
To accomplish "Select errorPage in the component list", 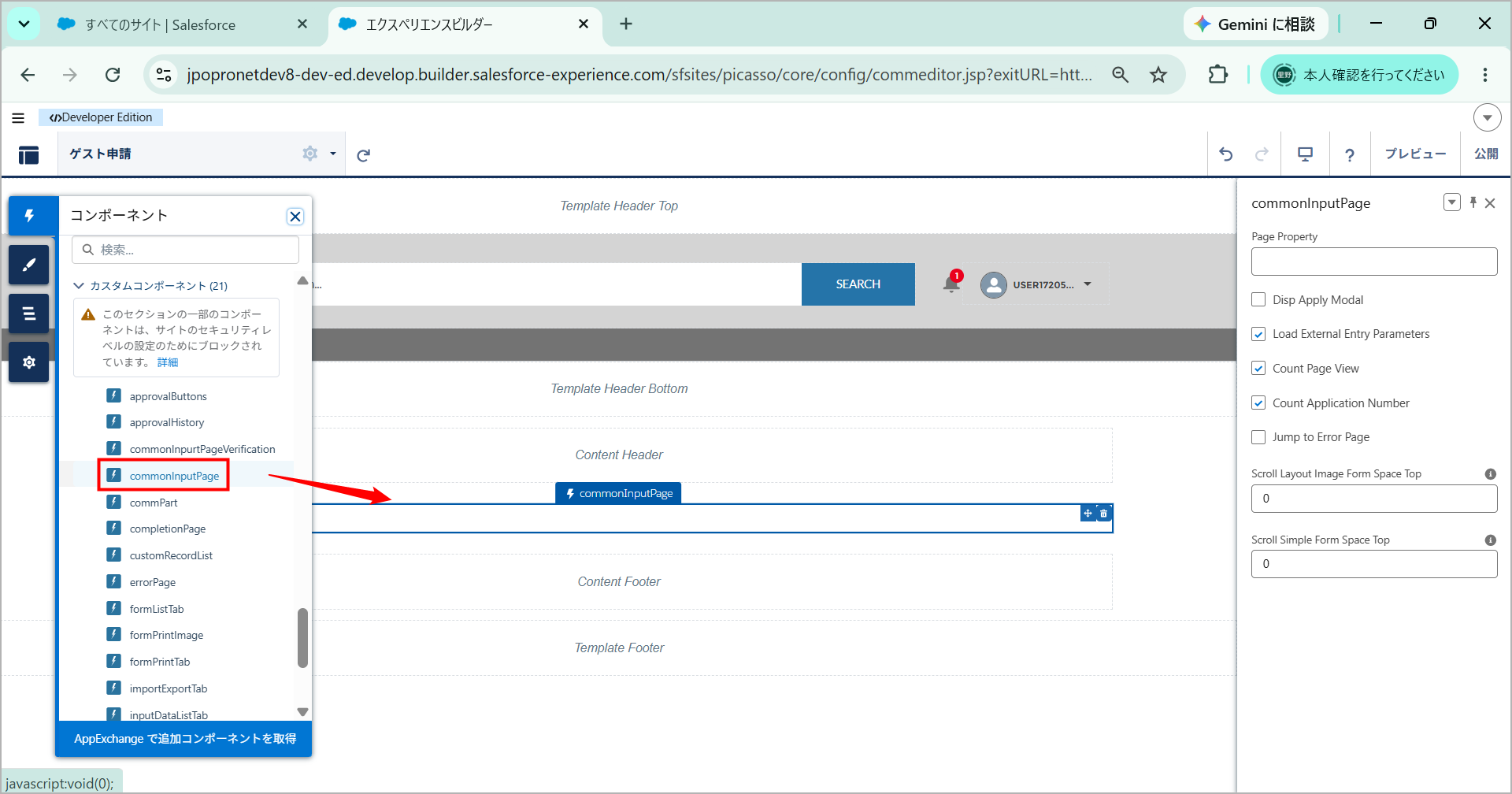I will tap(153, 582).
